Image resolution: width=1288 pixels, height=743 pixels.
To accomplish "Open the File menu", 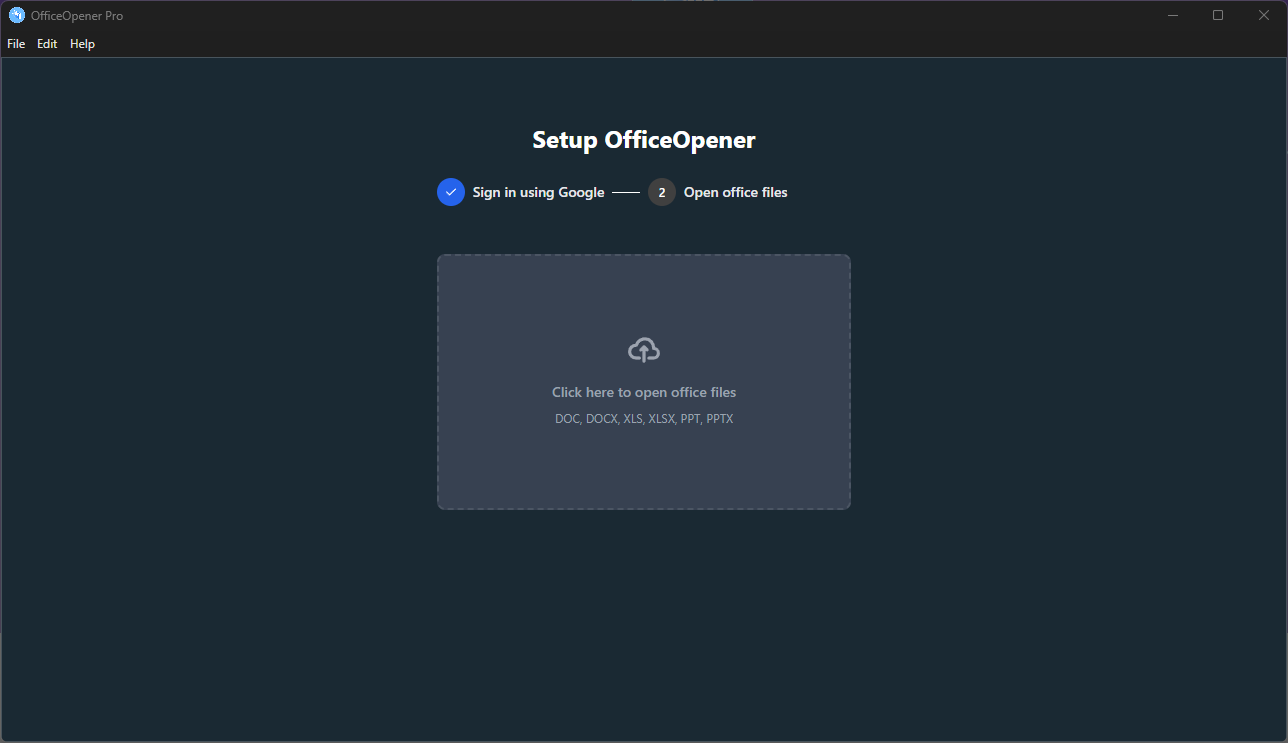I will 16,44.
